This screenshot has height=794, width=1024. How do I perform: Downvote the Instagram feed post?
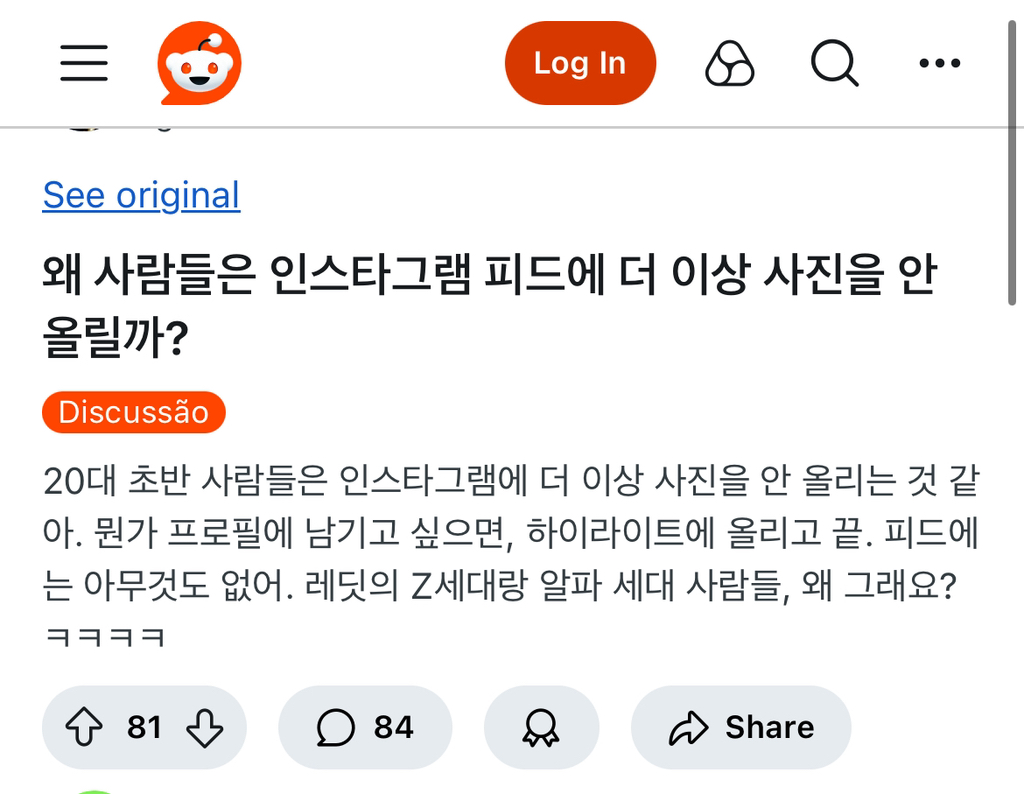pyautogui.click(x=205, y=727)
